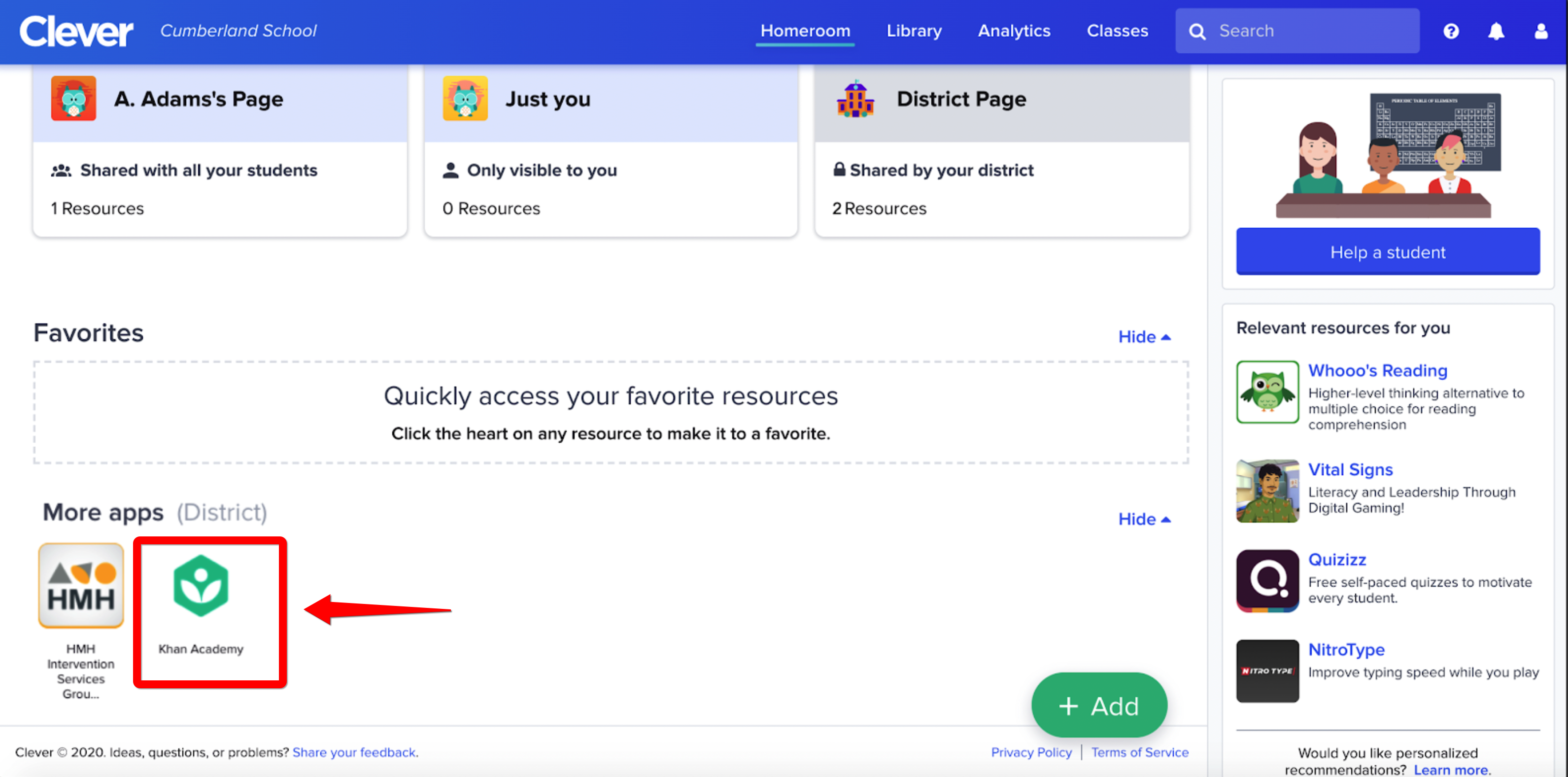Image resolution: width=1568 pixels, height=777 pixels.
Task: Launch the Khan Academy app icon
Action: [x=201, y=585]
